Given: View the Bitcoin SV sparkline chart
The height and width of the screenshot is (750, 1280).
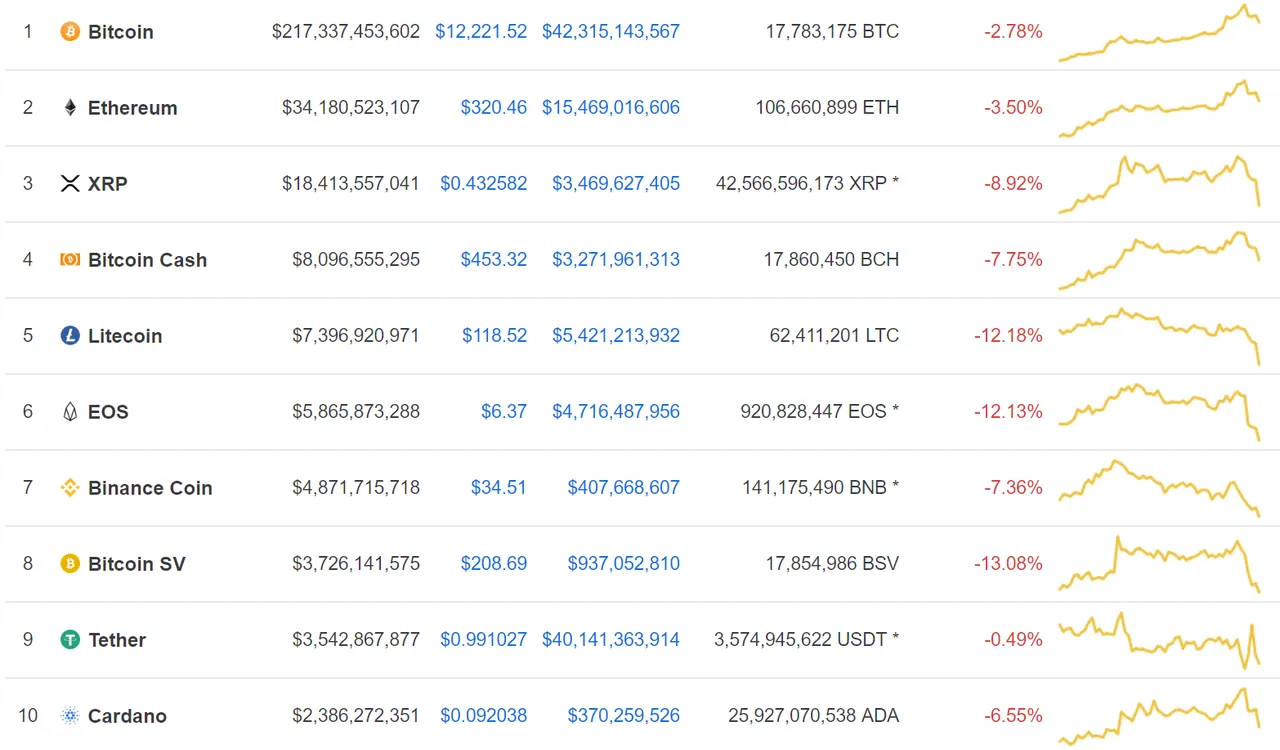Looking at the screenshot, I should (1160, 565).
